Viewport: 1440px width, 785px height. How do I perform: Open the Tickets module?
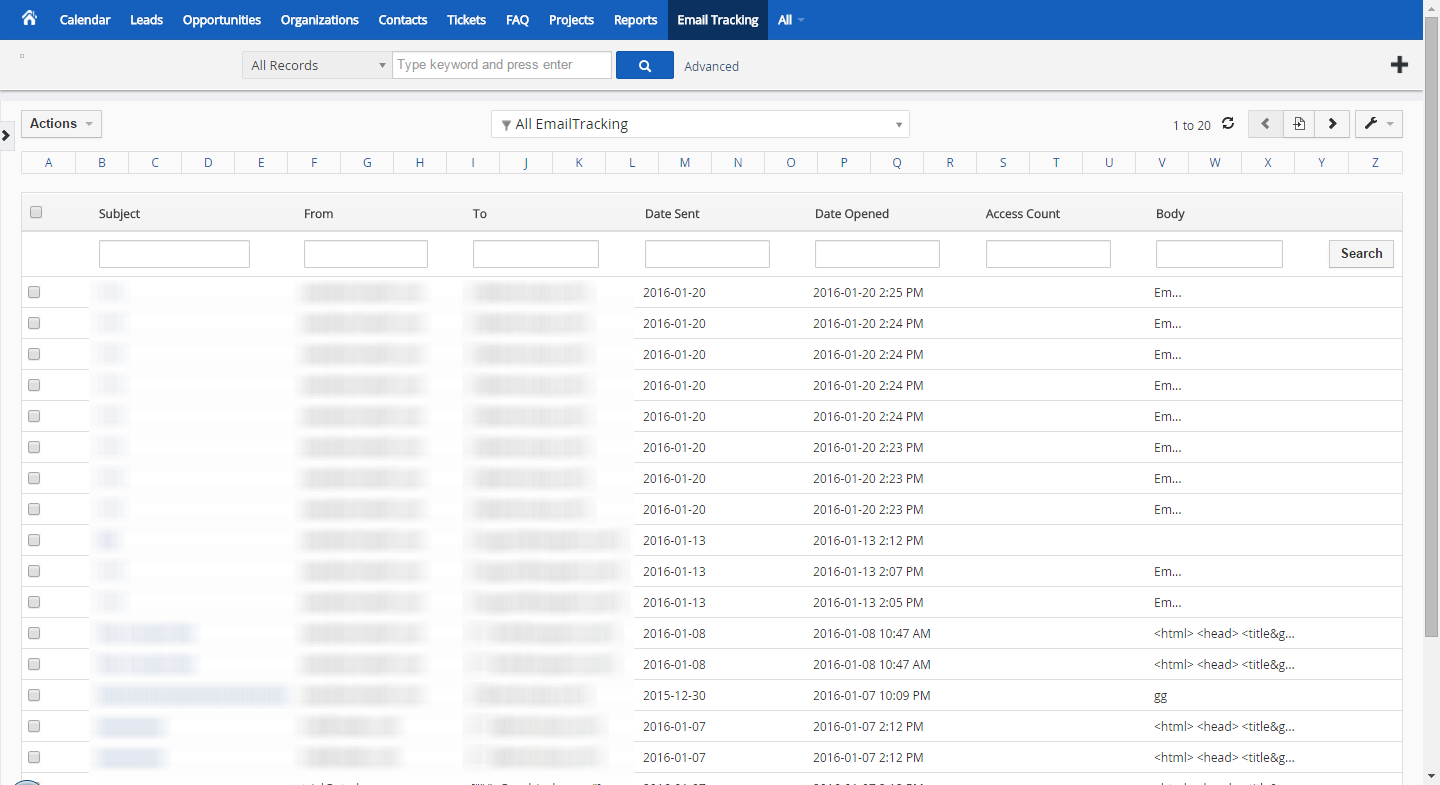(467, 20)
